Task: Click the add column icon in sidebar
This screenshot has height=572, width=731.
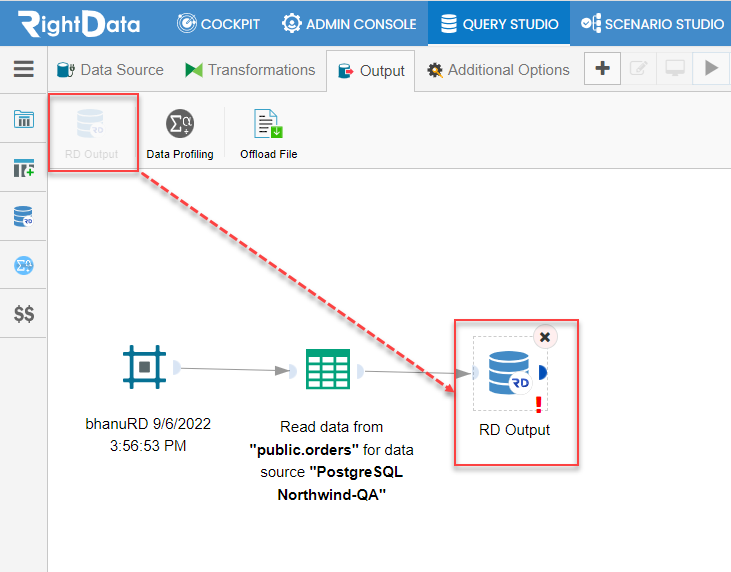Action: click(23, 168)
